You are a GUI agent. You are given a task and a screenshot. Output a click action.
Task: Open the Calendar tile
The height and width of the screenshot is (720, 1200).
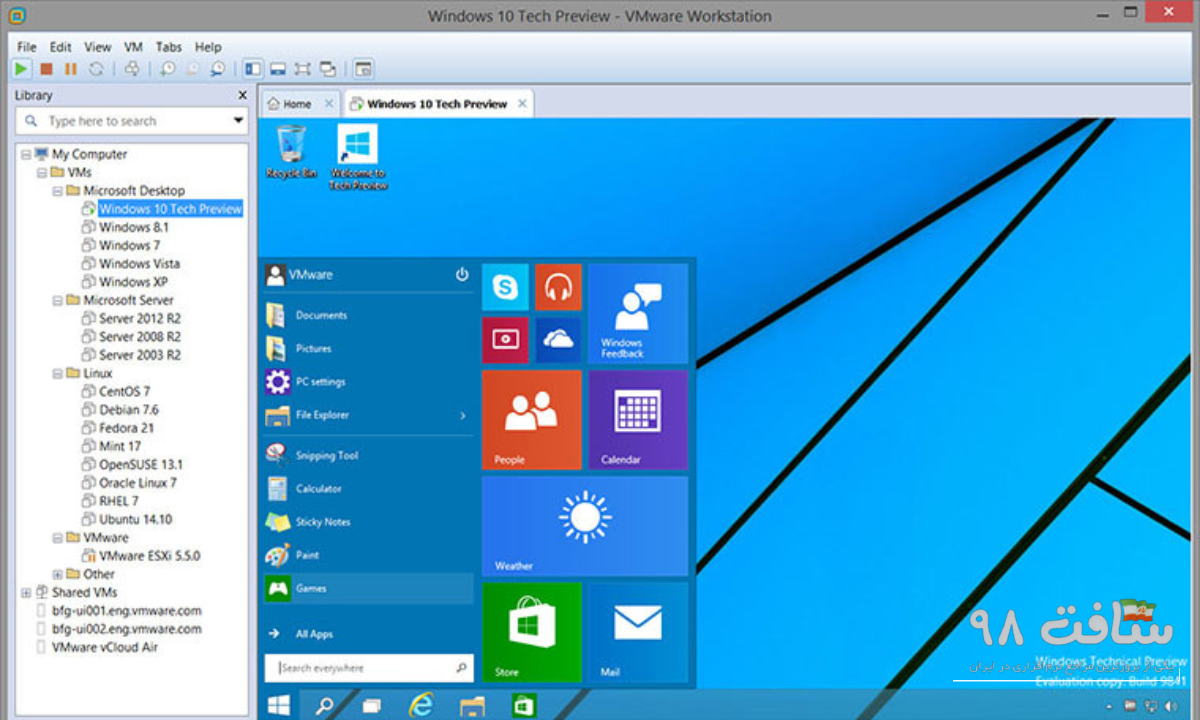pos(638,420)
